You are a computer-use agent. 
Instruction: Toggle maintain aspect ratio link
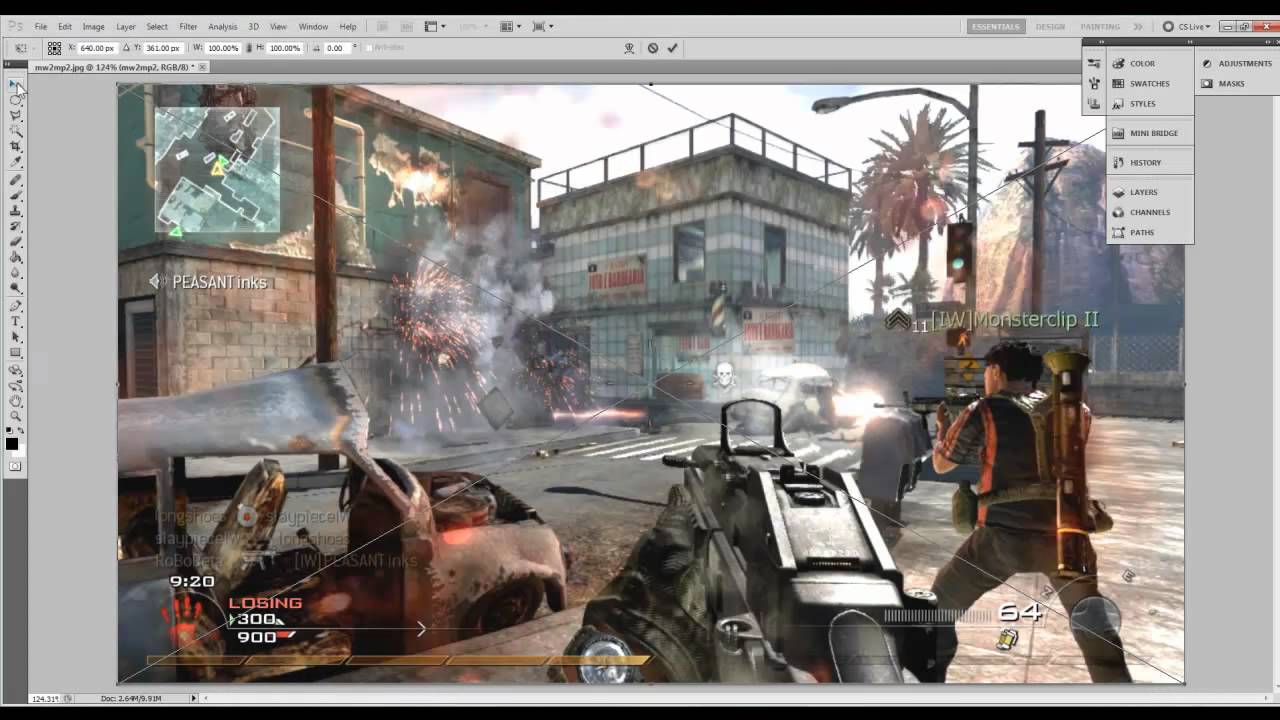click(x=249, y=48)
